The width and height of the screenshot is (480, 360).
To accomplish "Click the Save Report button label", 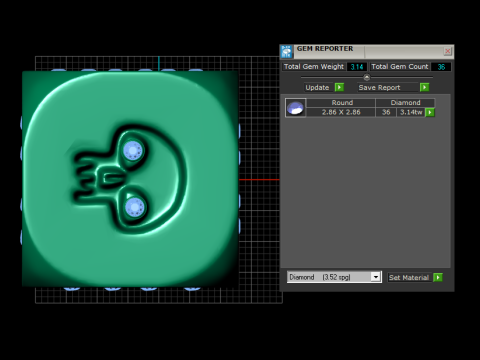I will pyautogui.click(x=379, y=87).
